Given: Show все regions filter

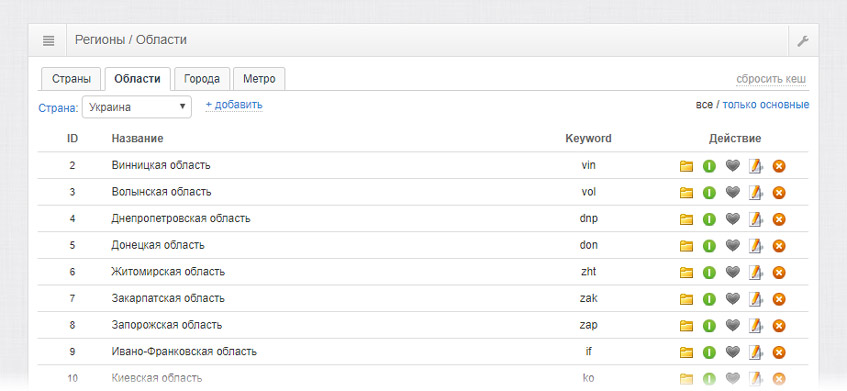Looking at the screenshot, I should coord(704,105).
